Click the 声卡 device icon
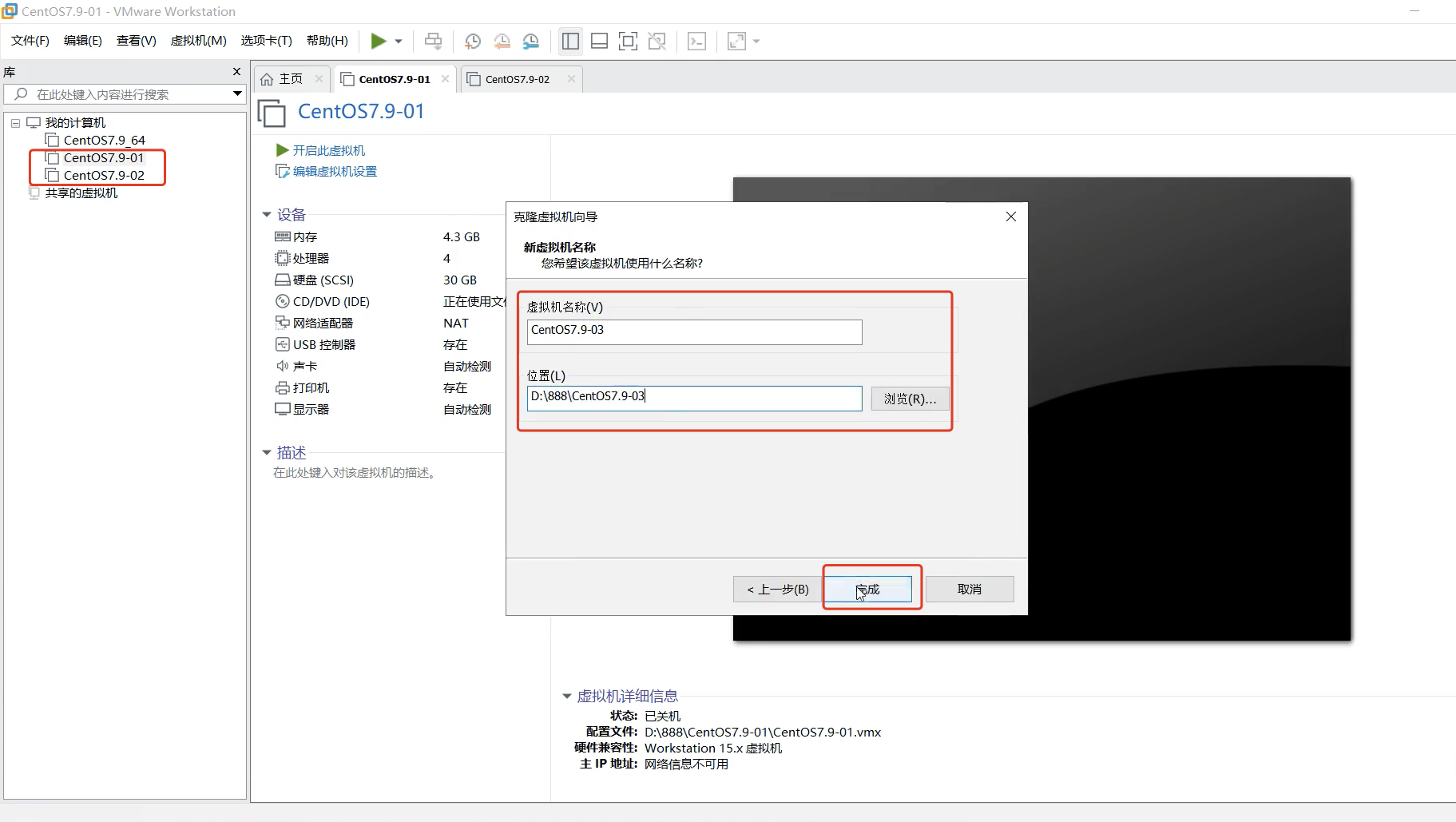The image size is (1456, 822). click(282, 366)
